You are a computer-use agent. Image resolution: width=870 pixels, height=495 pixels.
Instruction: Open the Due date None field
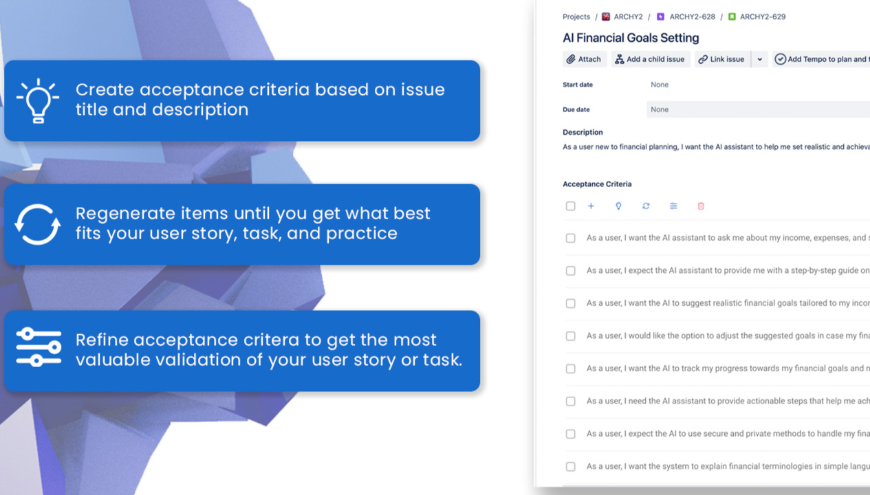point(659,109)
